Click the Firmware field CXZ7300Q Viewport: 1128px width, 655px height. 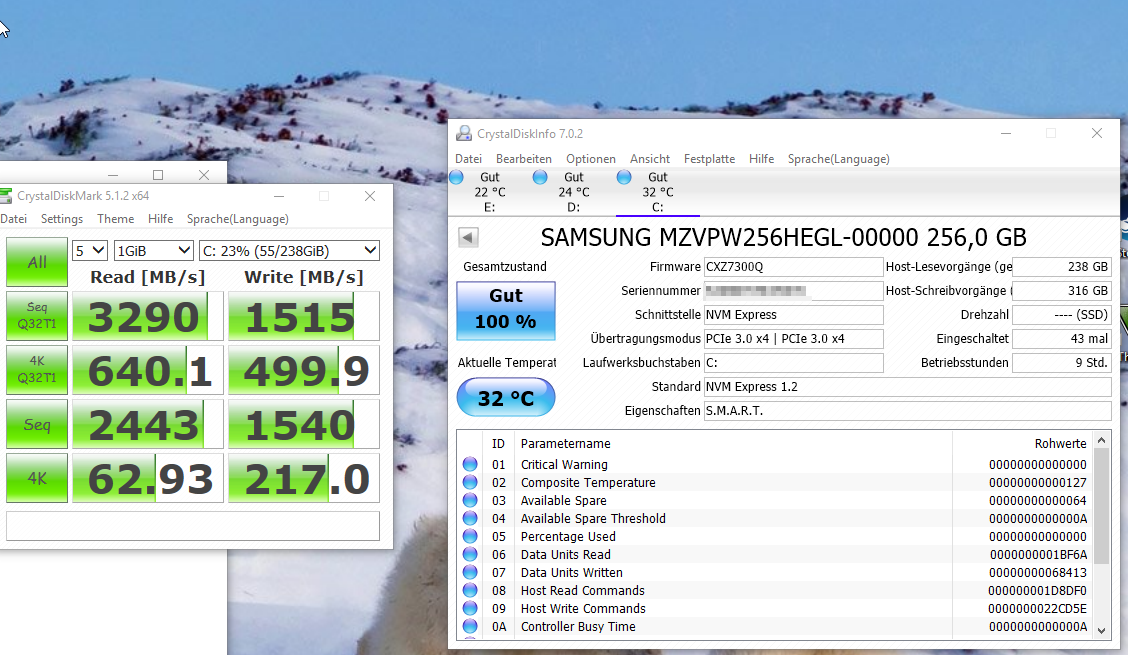[x=793, y=267]
